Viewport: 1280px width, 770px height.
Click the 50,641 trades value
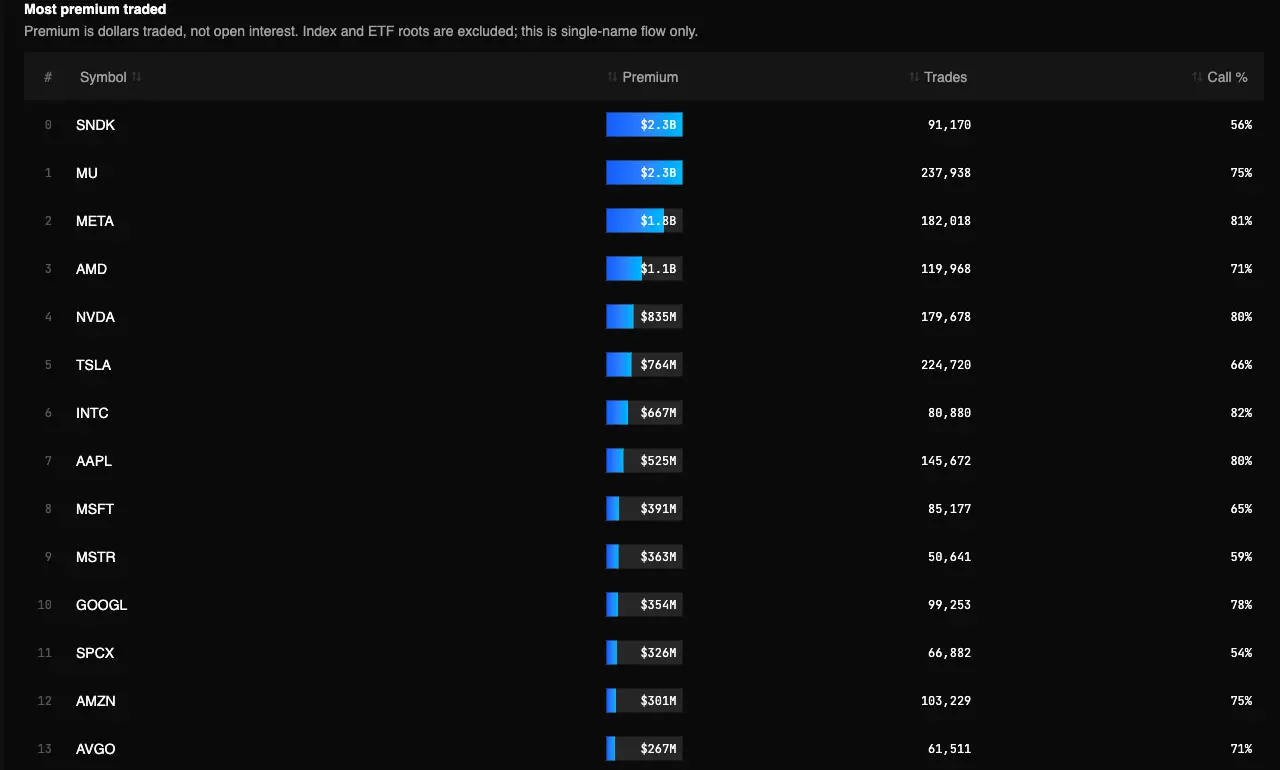(x=949, y=557)
